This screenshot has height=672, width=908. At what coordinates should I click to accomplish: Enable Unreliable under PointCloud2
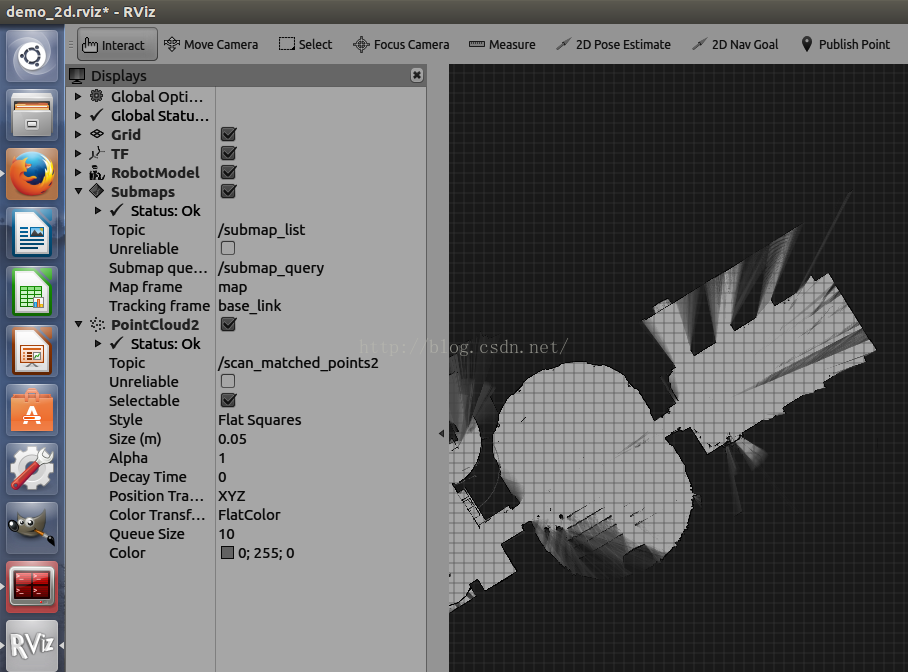[x=228, y=381]
